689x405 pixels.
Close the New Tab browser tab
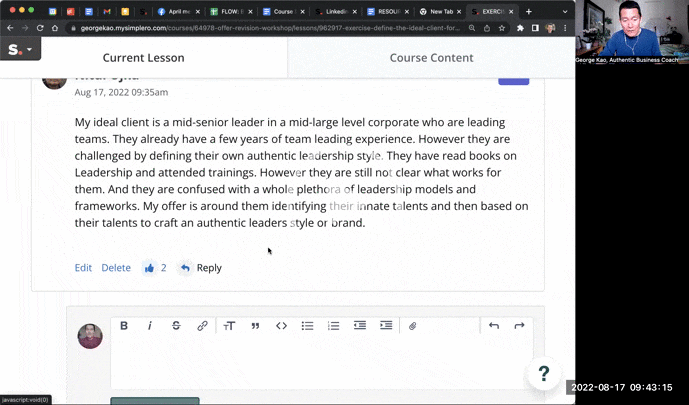459,12
